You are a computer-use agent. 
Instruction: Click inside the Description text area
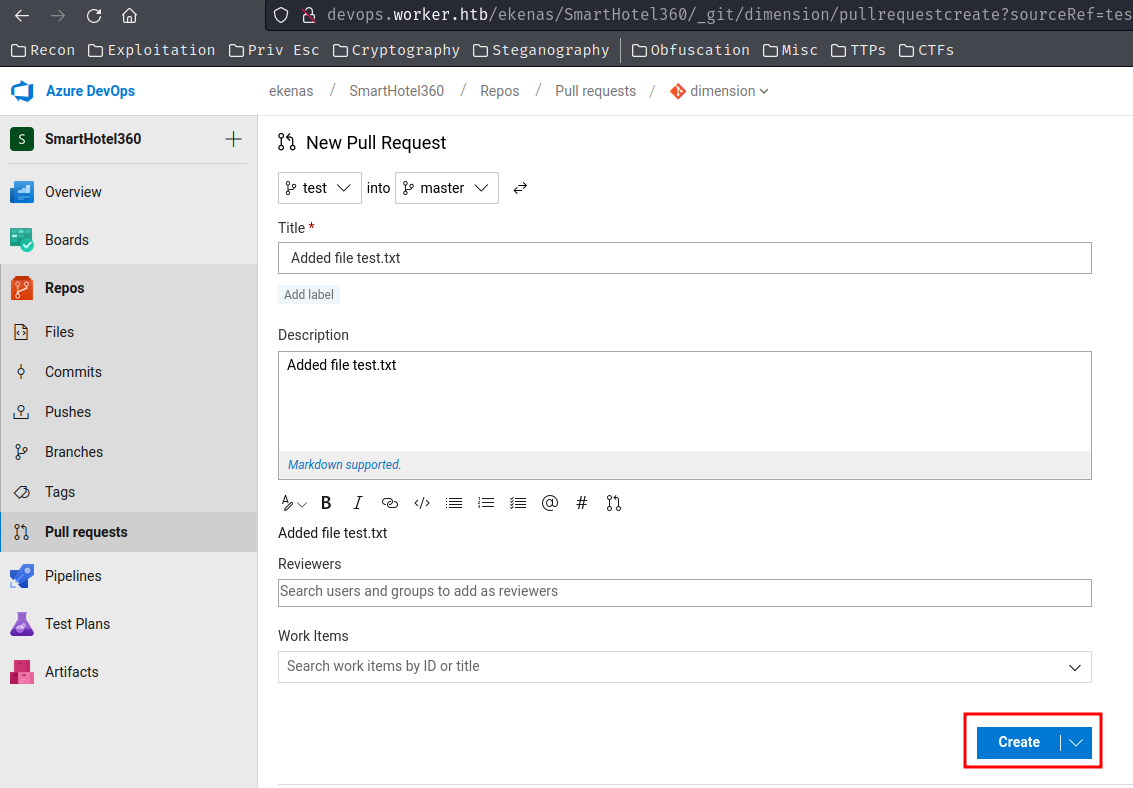coord(684,402)
